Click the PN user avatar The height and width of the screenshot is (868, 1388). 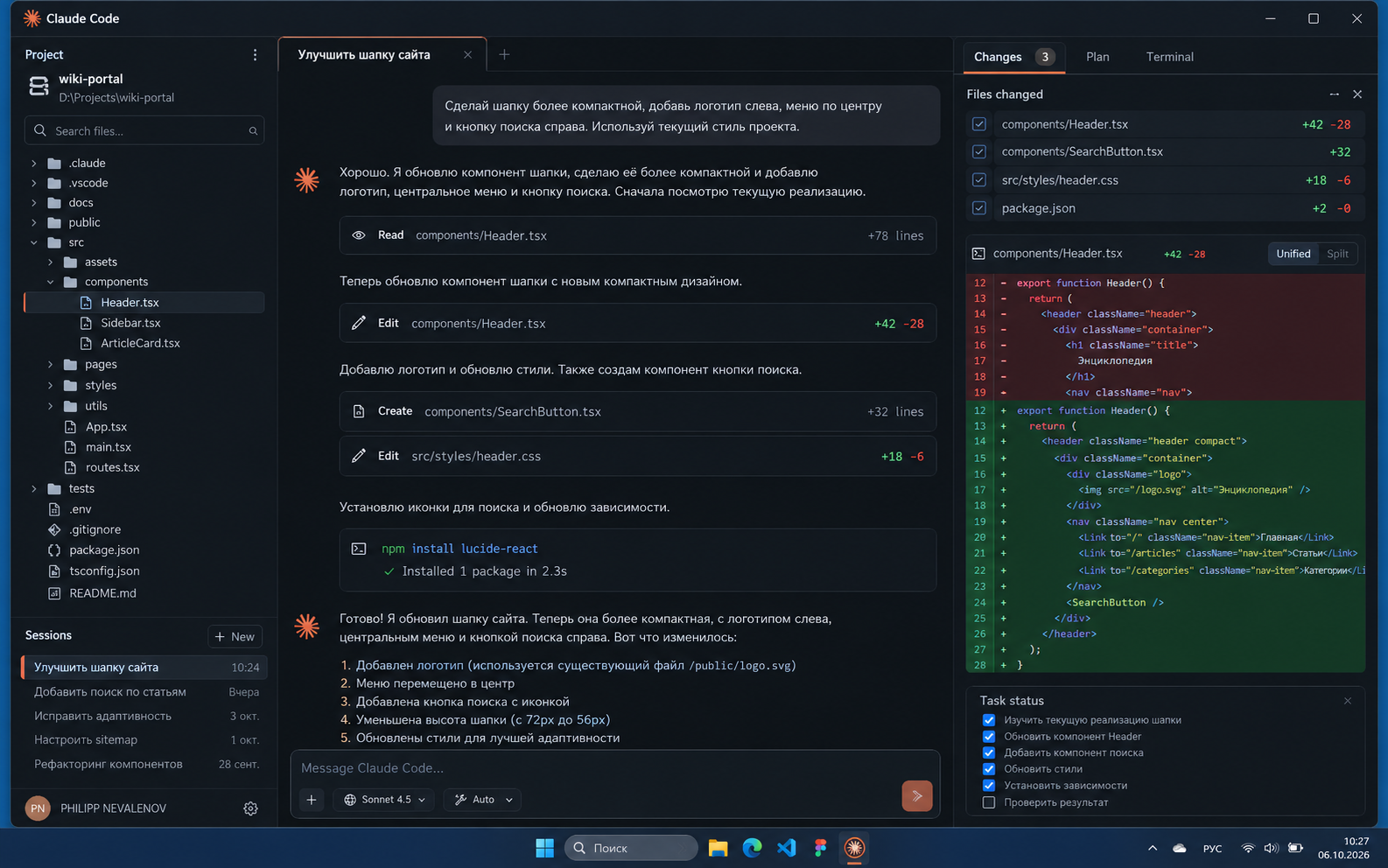(38, 808)
